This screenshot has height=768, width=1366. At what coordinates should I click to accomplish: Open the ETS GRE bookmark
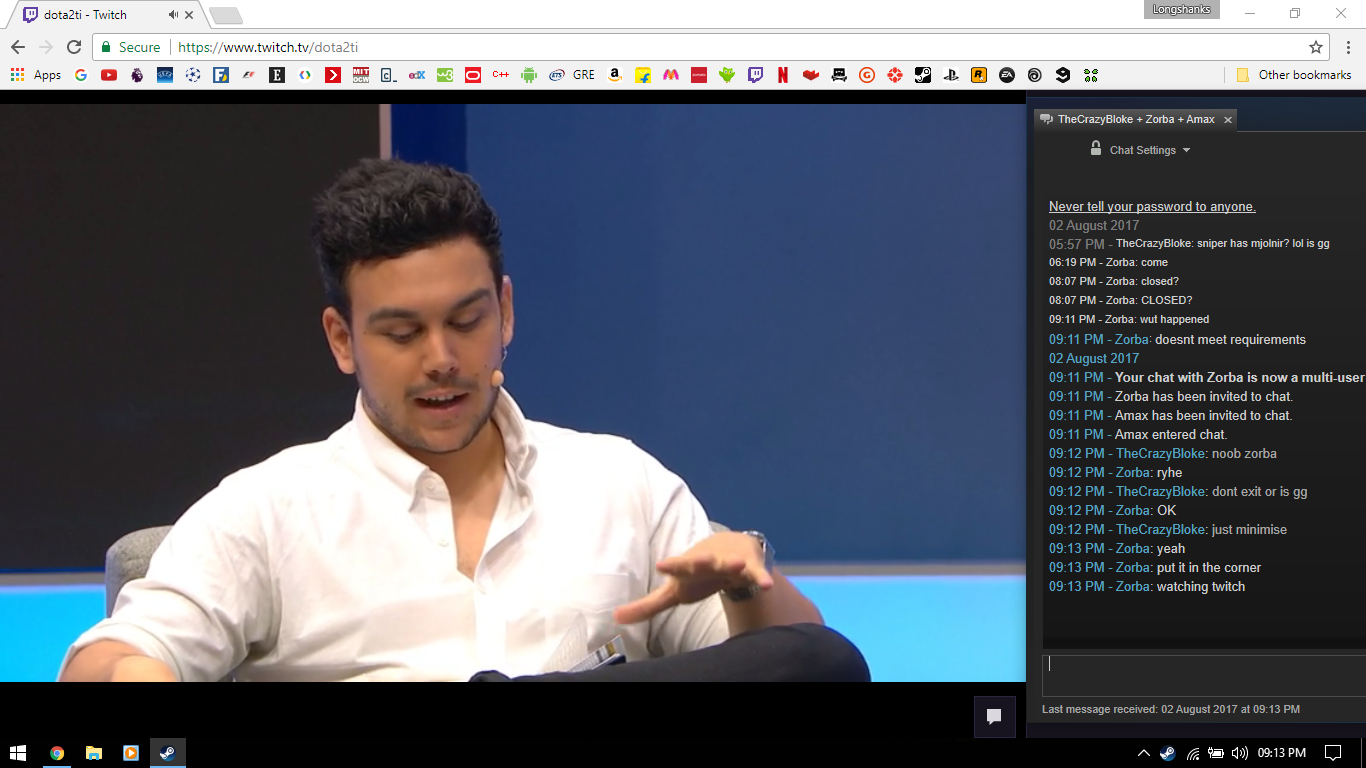(573, 75)
